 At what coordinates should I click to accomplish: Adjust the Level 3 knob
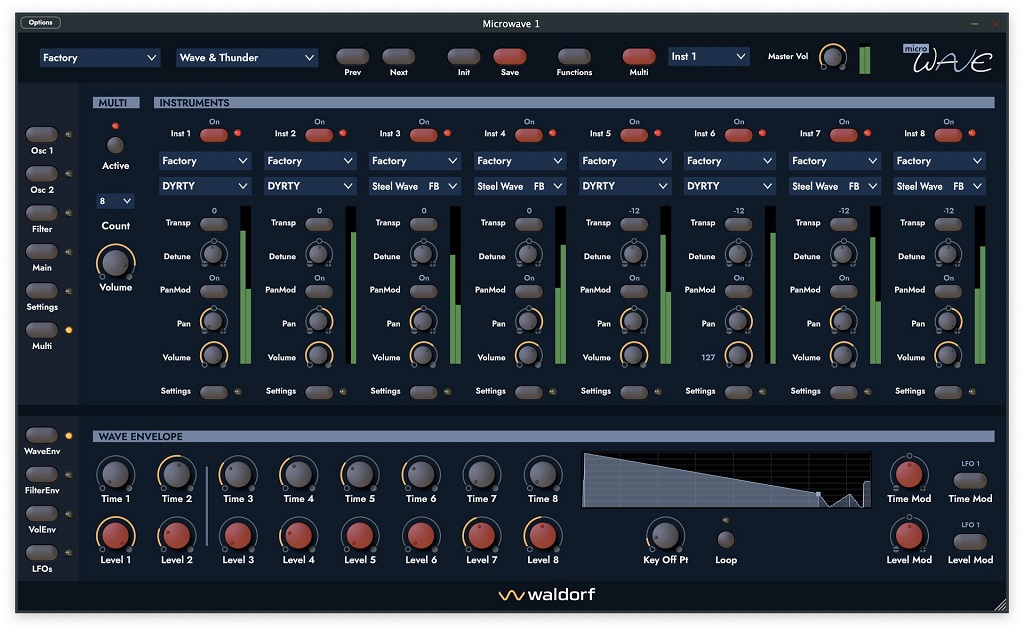pos(238,536)
